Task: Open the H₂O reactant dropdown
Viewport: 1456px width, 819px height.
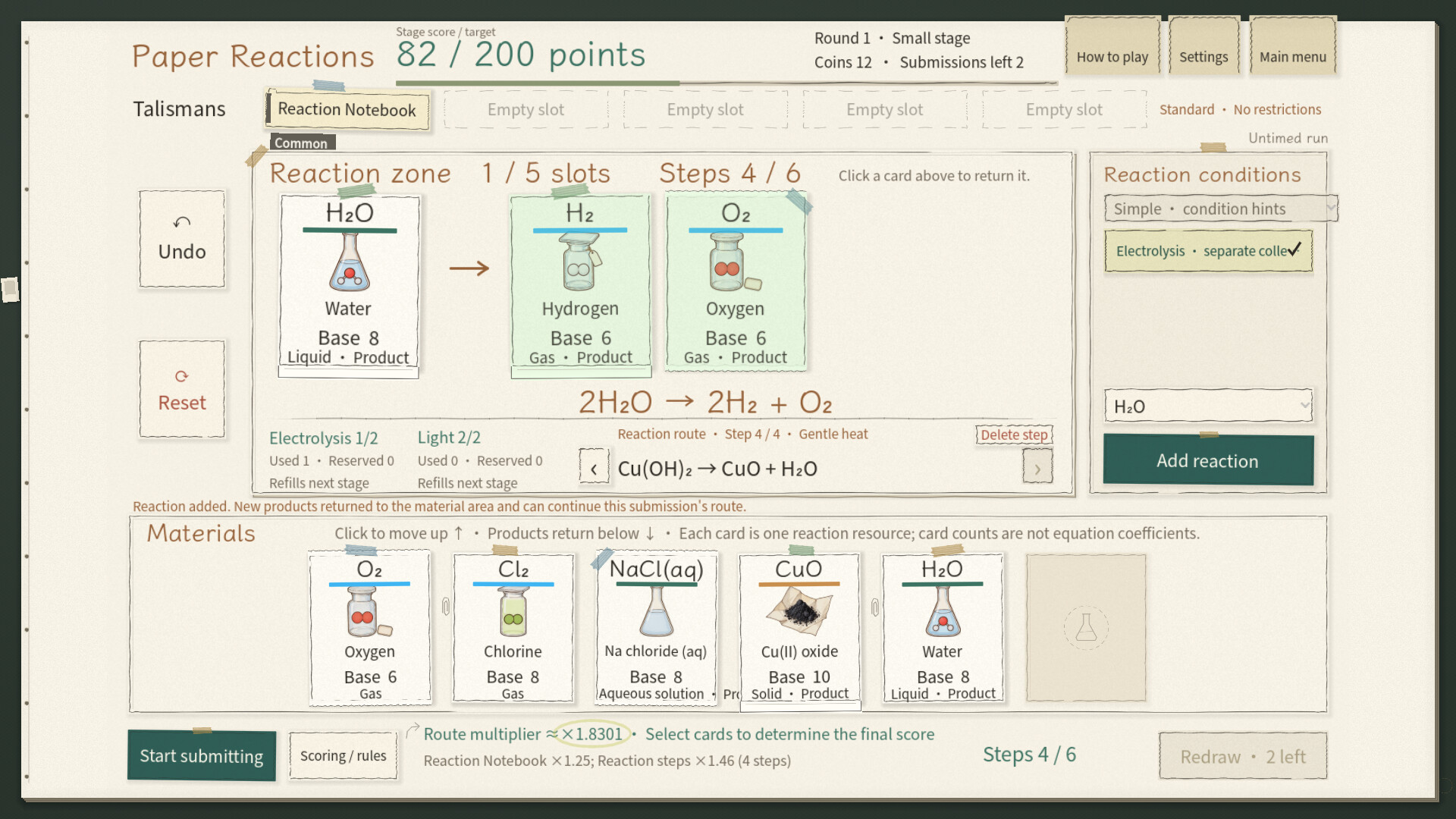Action: point(1208,406)
